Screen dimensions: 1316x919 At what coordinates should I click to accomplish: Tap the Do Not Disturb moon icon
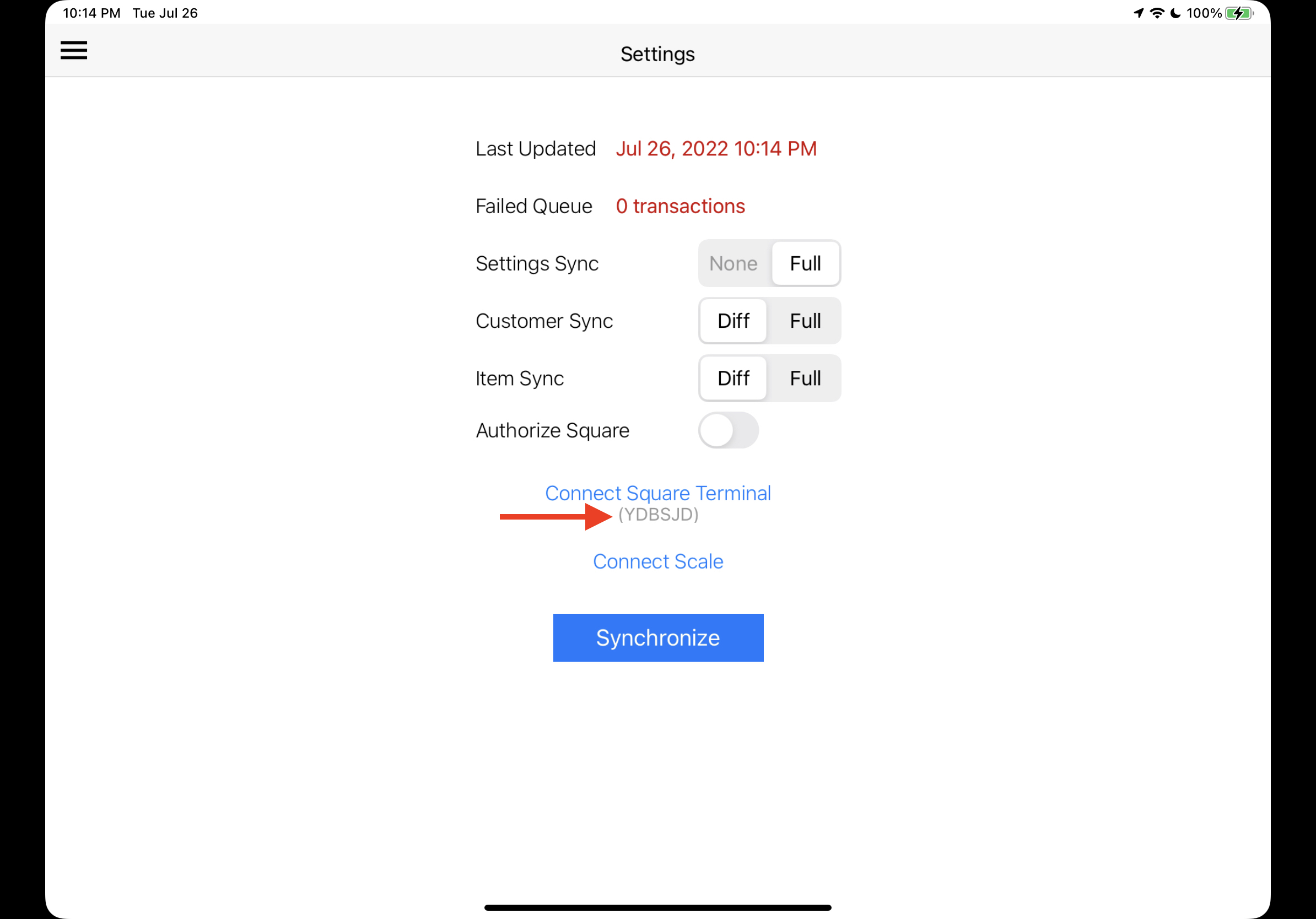click(x=1175, y=13)
